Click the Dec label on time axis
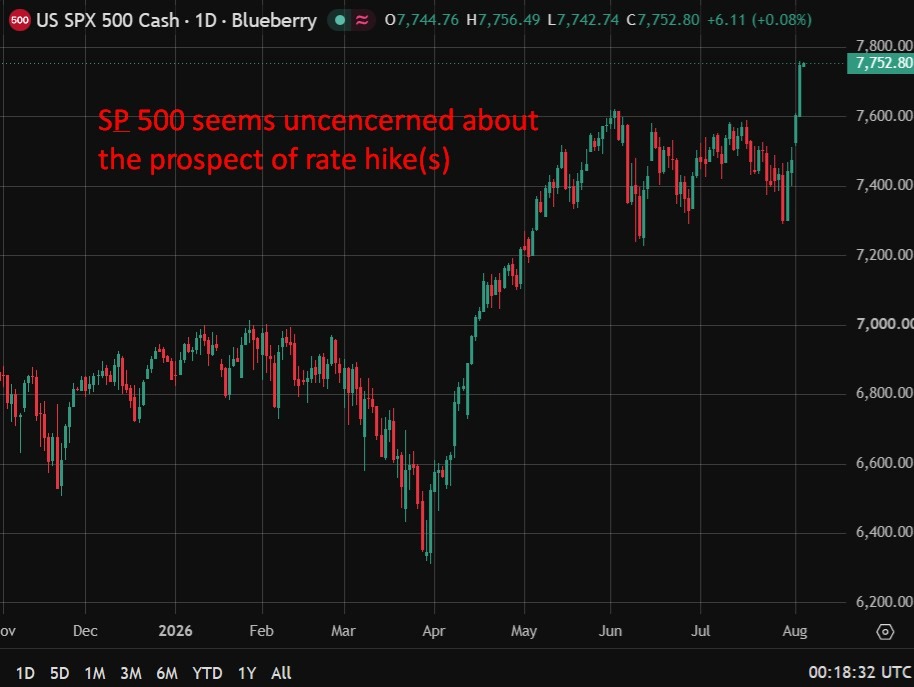Viewport: 914px width, 687px height. click(85, 631)
